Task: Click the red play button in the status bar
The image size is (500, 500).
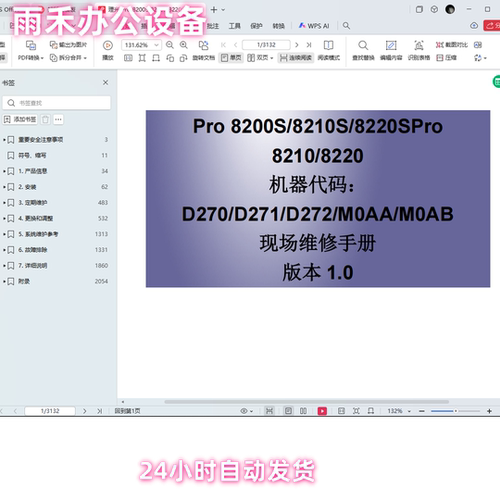Action: click(x=322, y=411)
